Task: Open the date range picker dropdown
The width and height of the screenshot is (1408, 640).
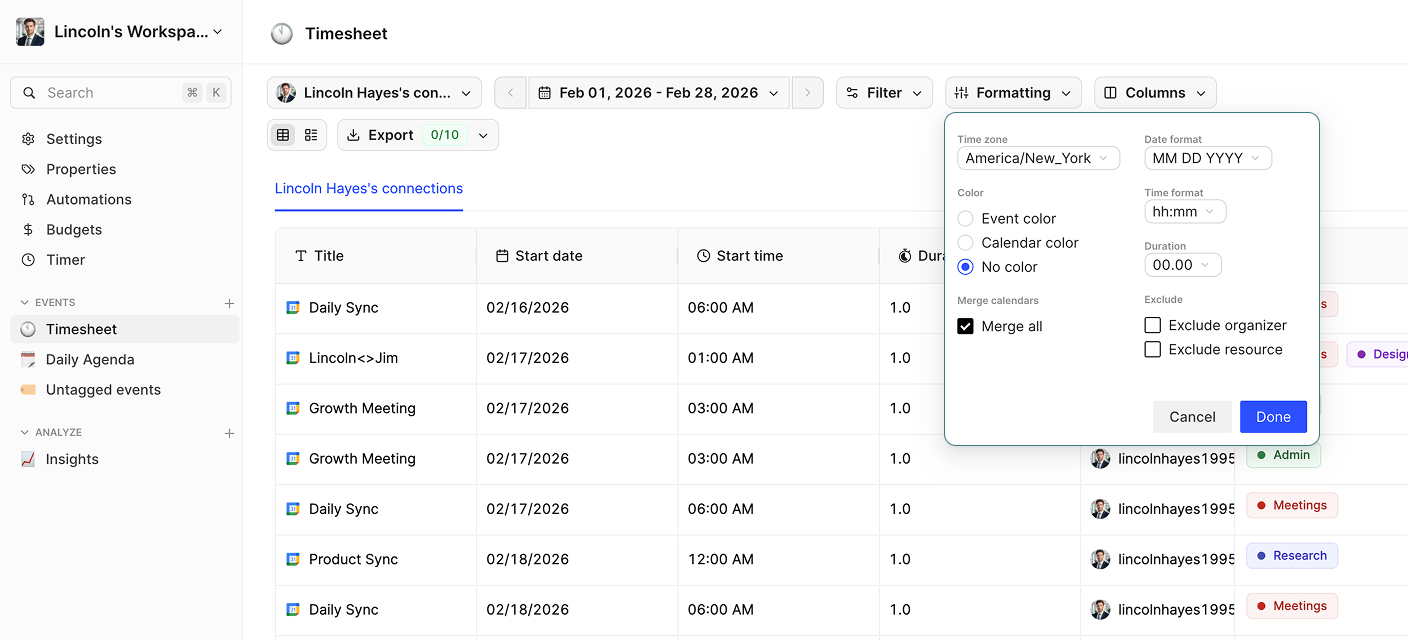Action: click(659, 93)
